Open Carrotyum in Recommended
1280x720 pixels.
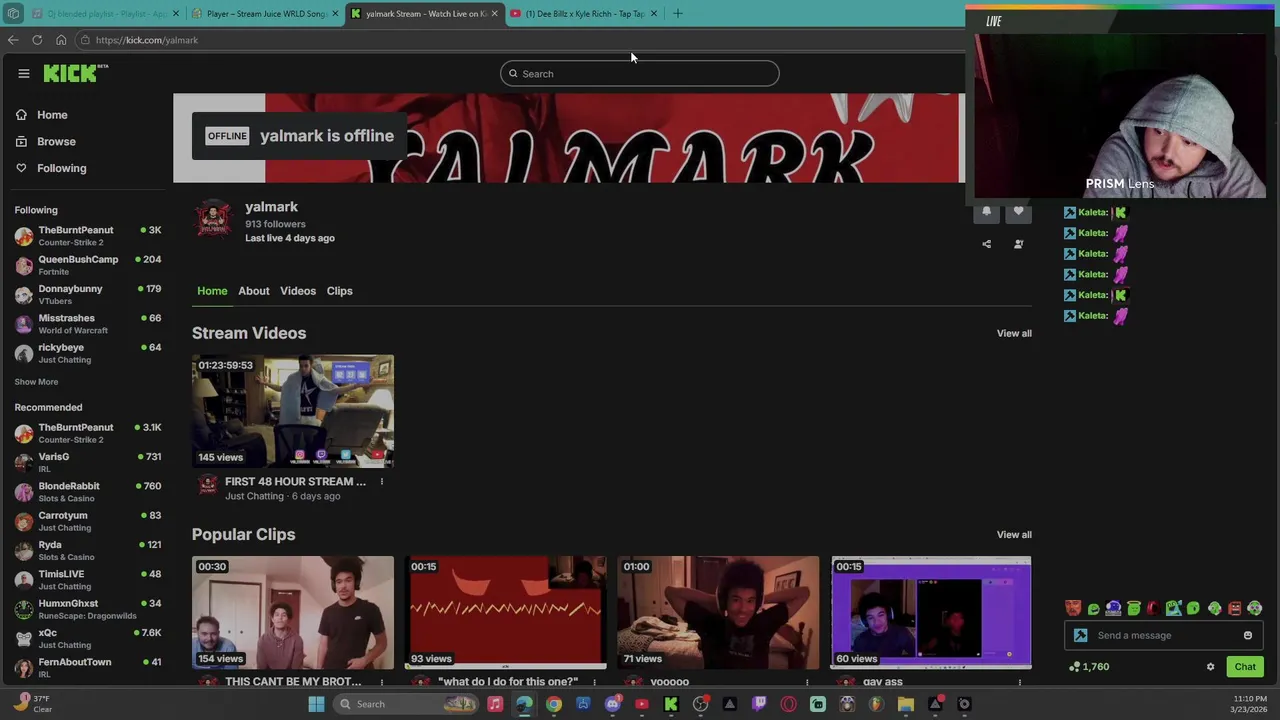88,521
